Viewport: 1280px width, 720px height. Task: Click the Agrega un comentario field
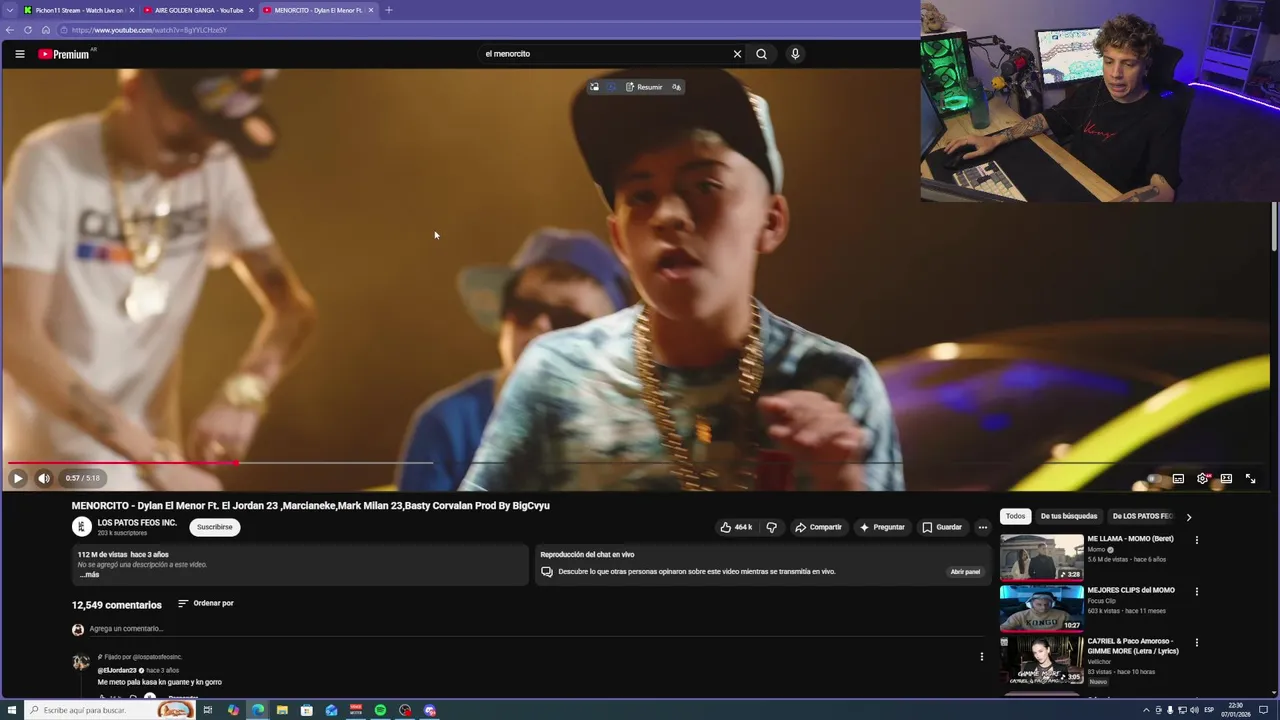tap(126, 629)
